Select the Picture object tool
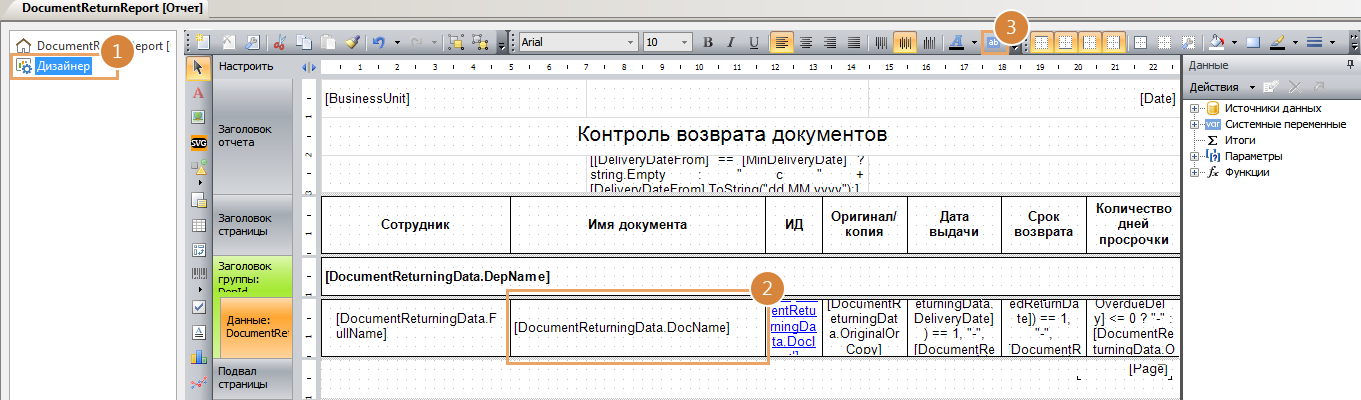The image size is (1361, 400). [x=198, y=117]
